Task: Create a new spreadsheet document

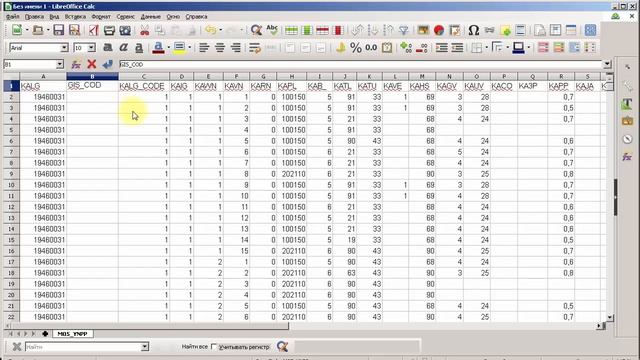Action: [17, 30]
